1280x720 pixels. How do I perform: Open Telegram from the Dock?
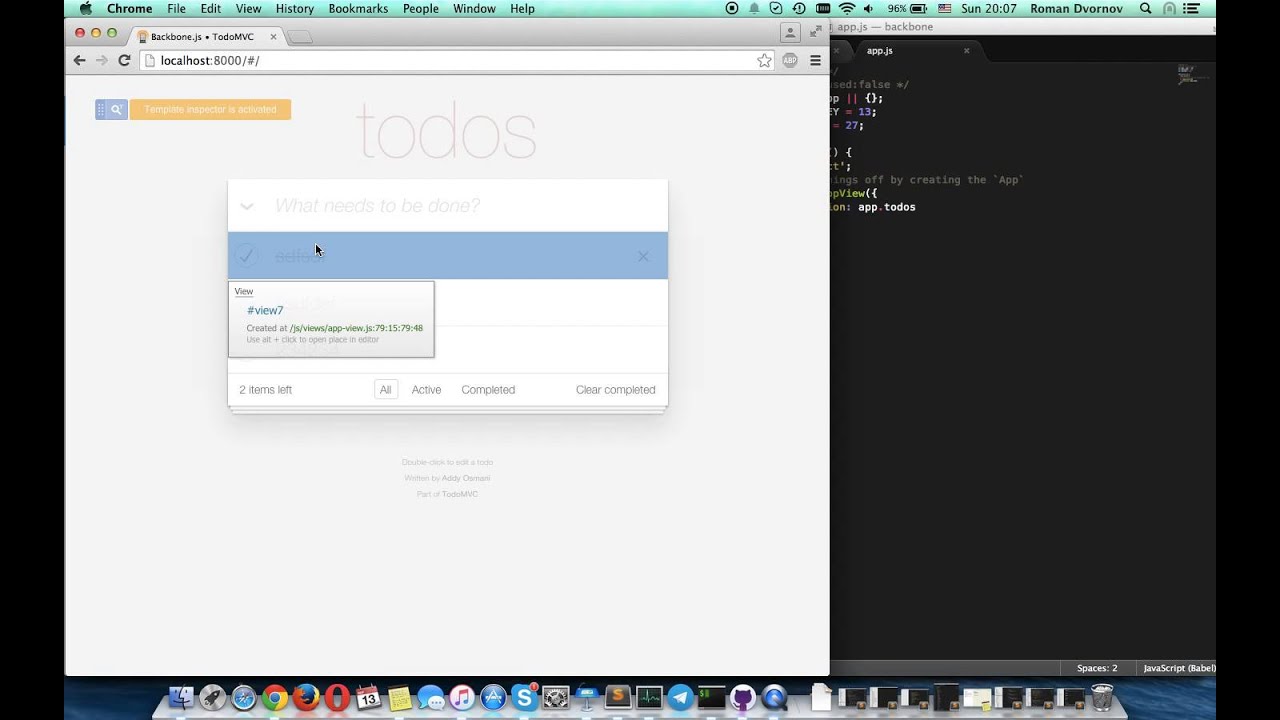(x=680, y=697)
